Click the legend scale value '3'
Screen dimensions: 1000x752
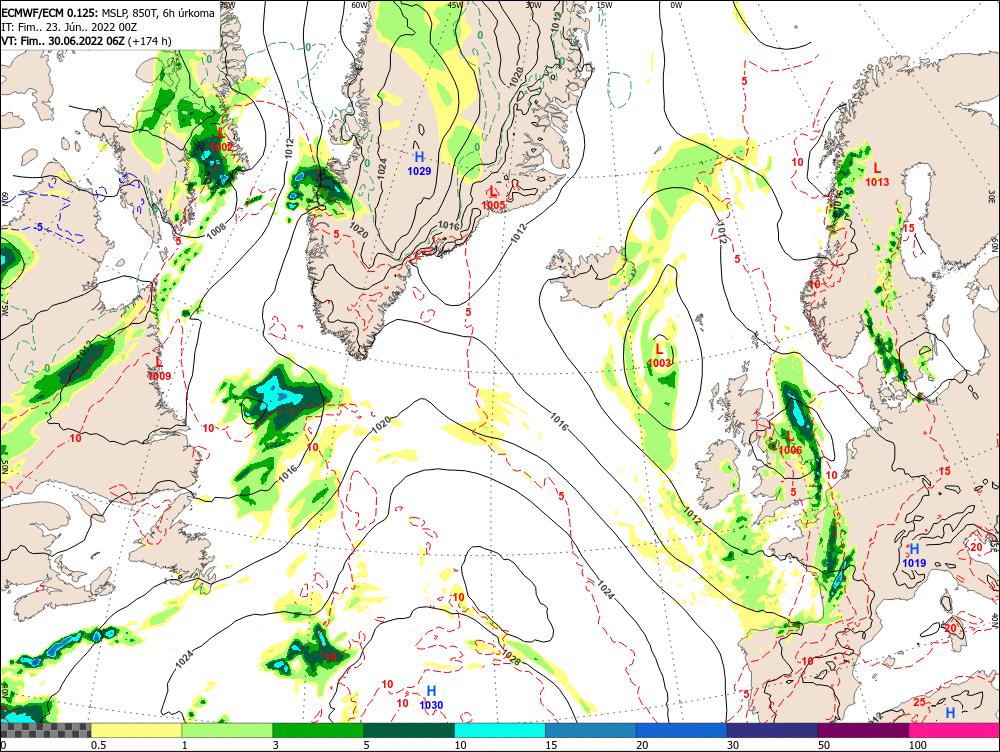(276, 745)
